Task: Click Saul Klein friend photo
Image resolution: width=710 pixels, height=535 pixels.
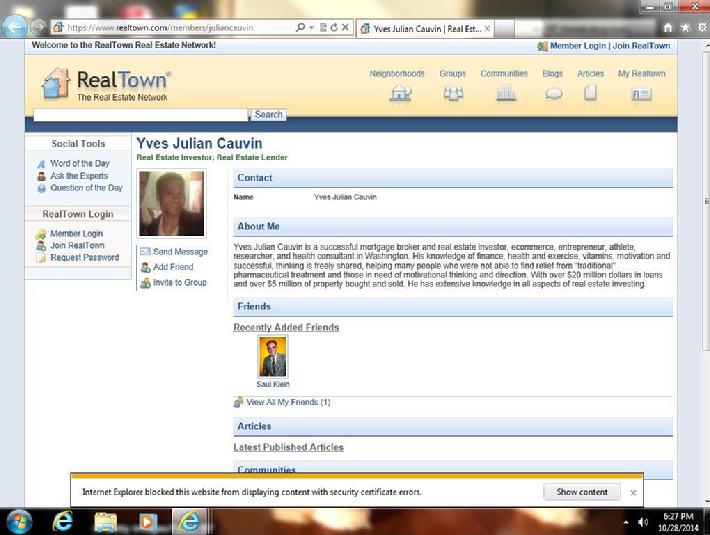Action: click(273, 357)
